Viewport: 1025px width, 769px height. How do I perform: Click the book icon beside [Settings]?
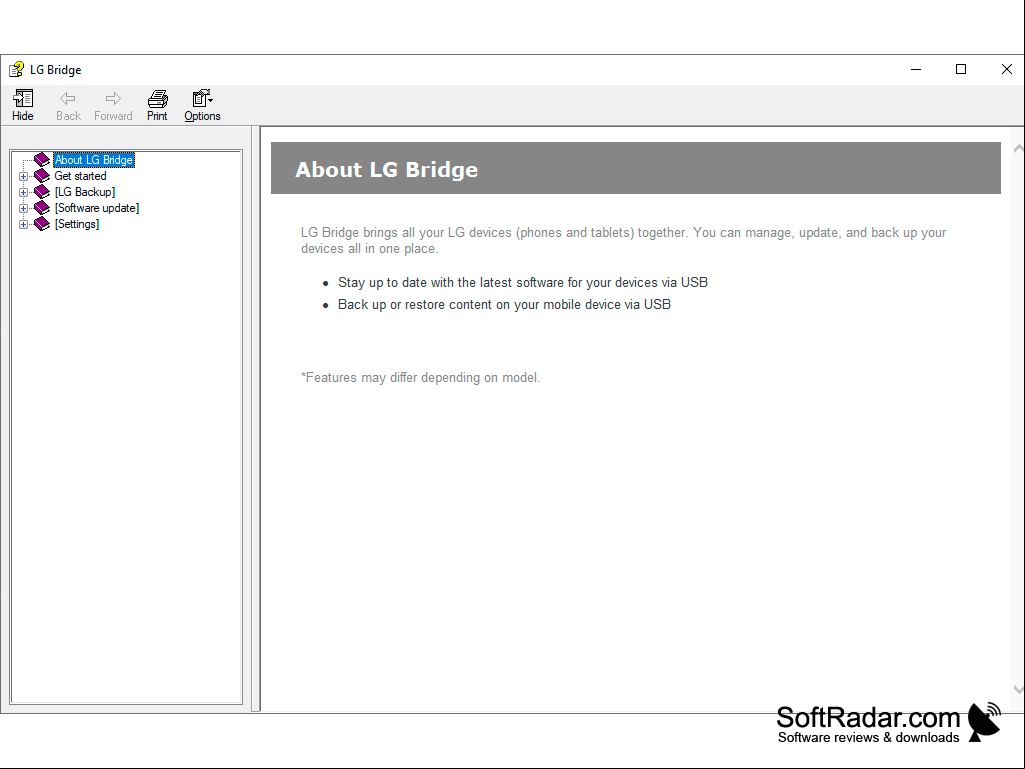[x=42, y=224]
